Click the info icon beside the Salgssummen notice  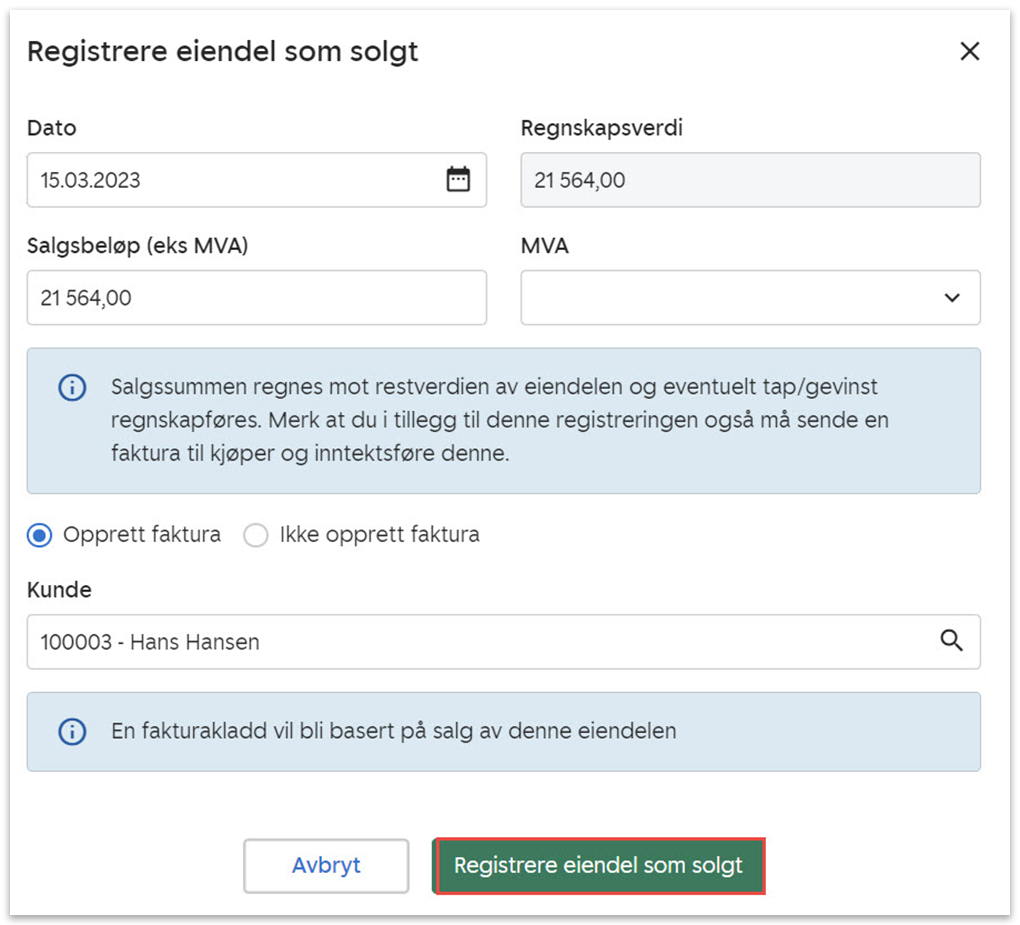point(72,388)
